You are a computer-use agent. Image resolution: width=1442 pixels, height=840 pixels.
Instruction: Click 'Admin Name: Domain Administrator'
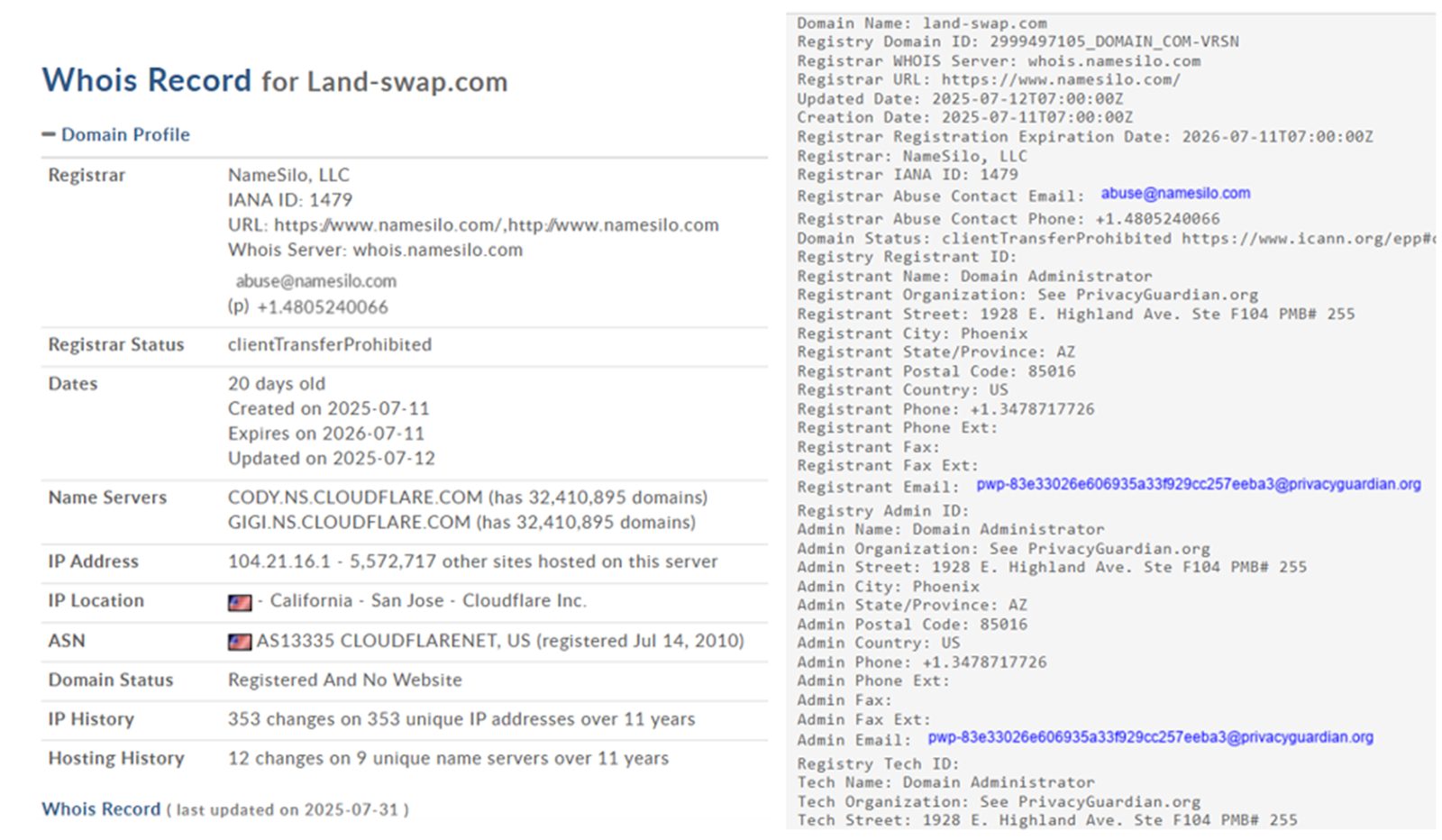tap(951, 530)
